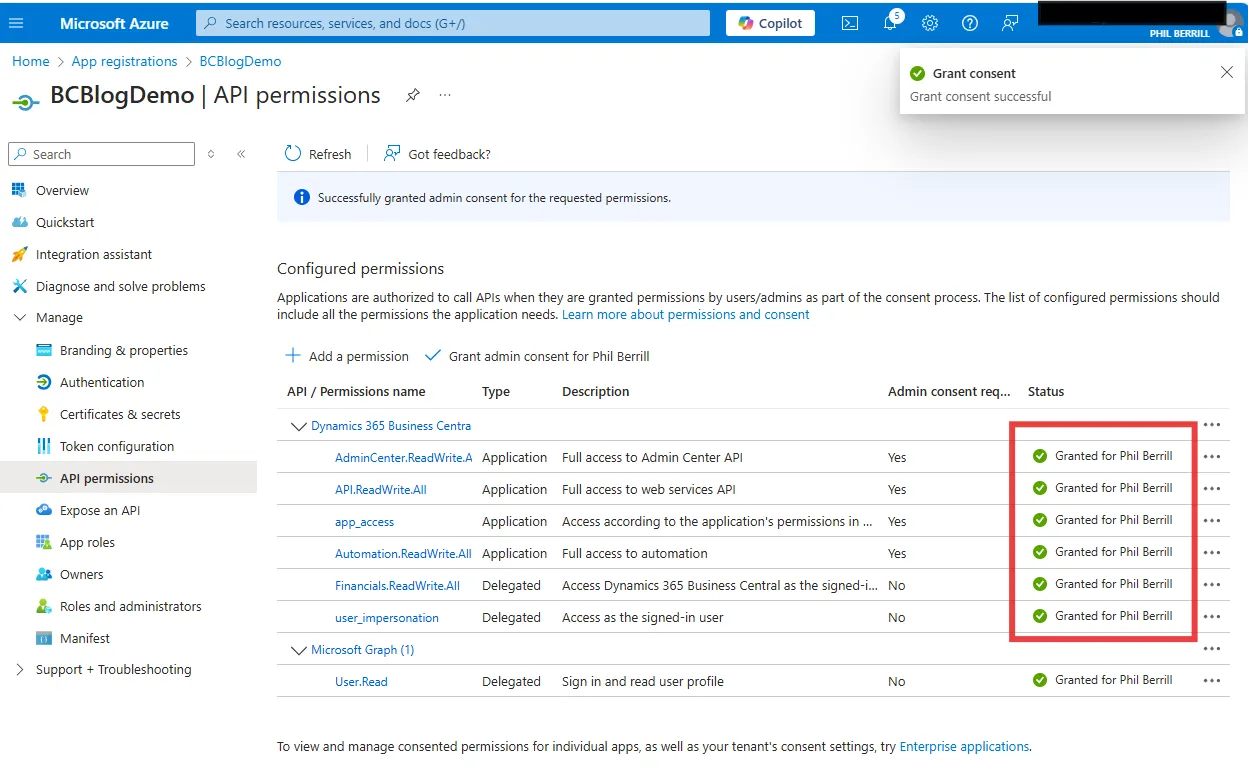Open the Copilot button

(x=770, y=23)
